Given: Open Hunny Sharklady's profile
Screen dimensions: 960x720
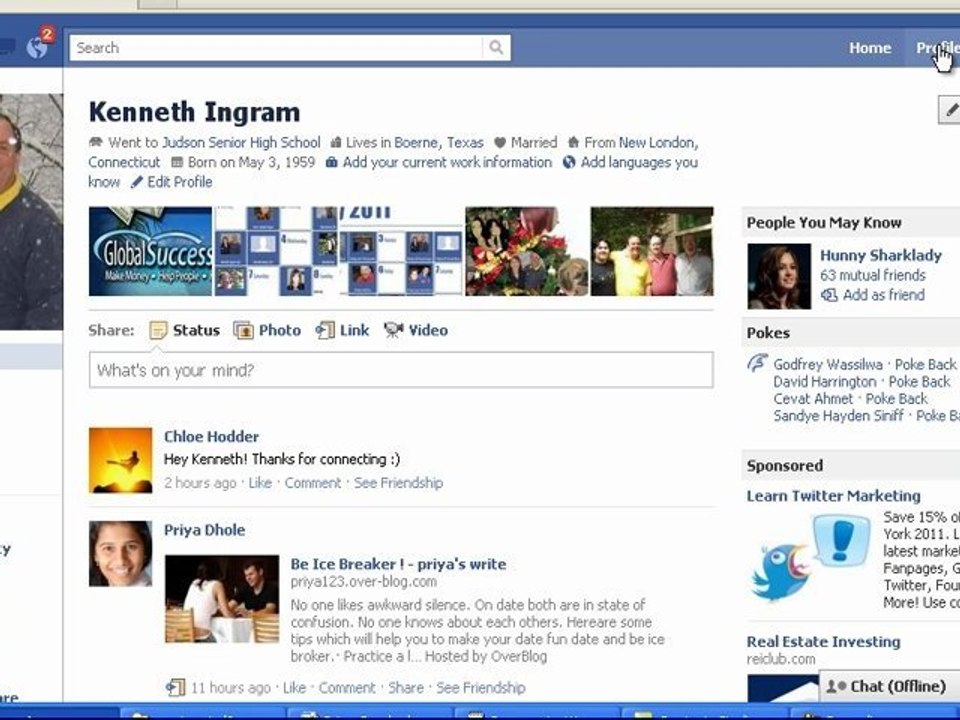Looking at the screenshot, I should (880, 255).
